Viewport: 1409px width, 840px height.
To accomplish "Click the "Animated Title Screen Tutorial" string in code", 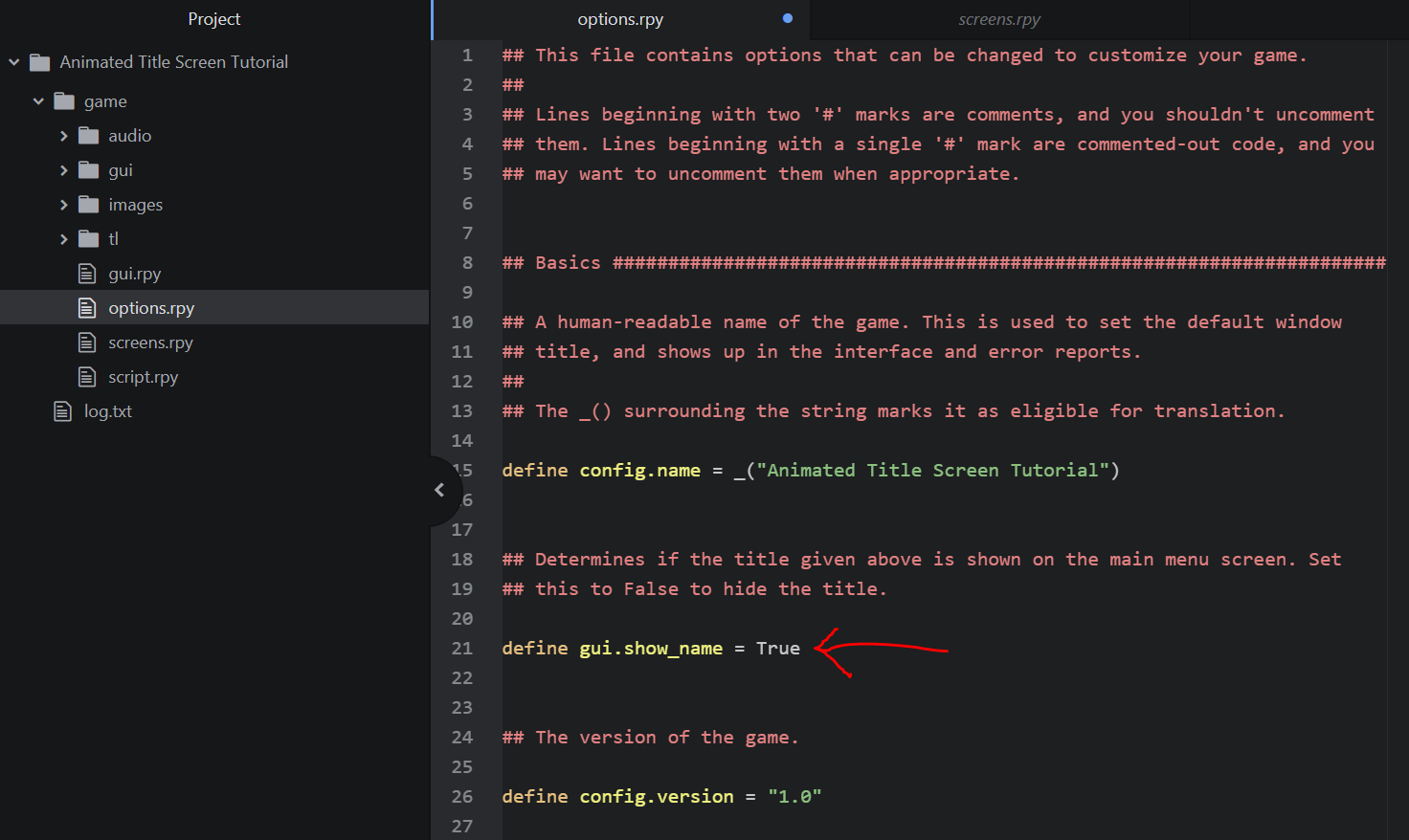I will click(x=932, y=471).
